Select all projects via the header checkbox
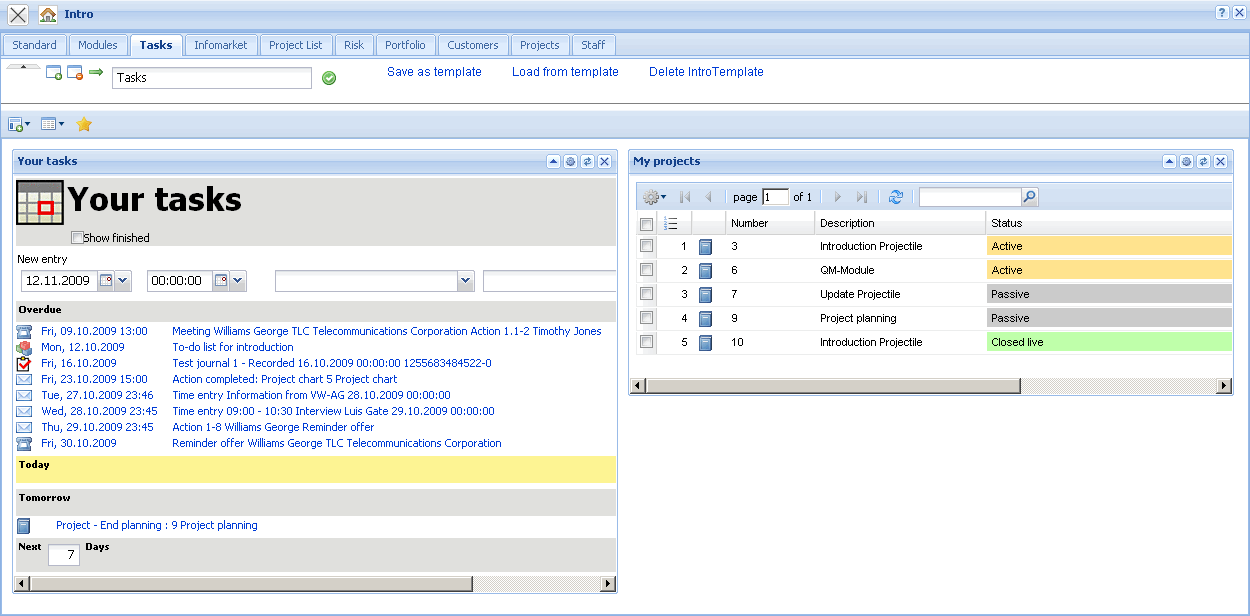 pyautogui.click(x=646, y=223)
